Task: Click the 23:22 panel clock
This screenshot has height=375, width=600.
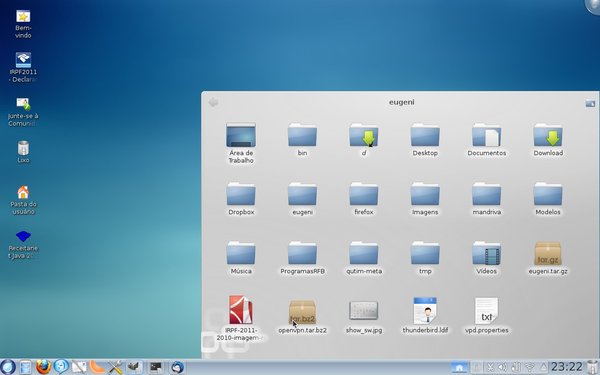Action: [x=567, y=367]
